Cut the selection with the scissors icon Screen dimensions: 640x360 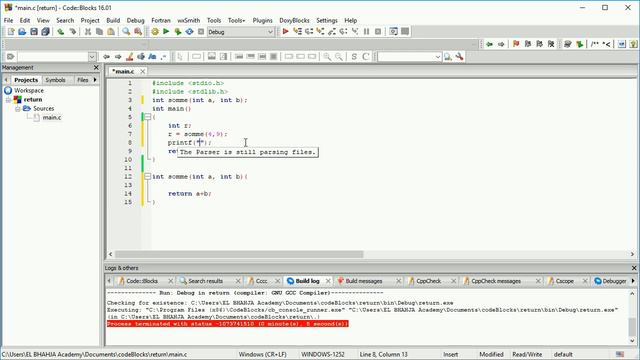pyautogui.click(x=88, y=32)
